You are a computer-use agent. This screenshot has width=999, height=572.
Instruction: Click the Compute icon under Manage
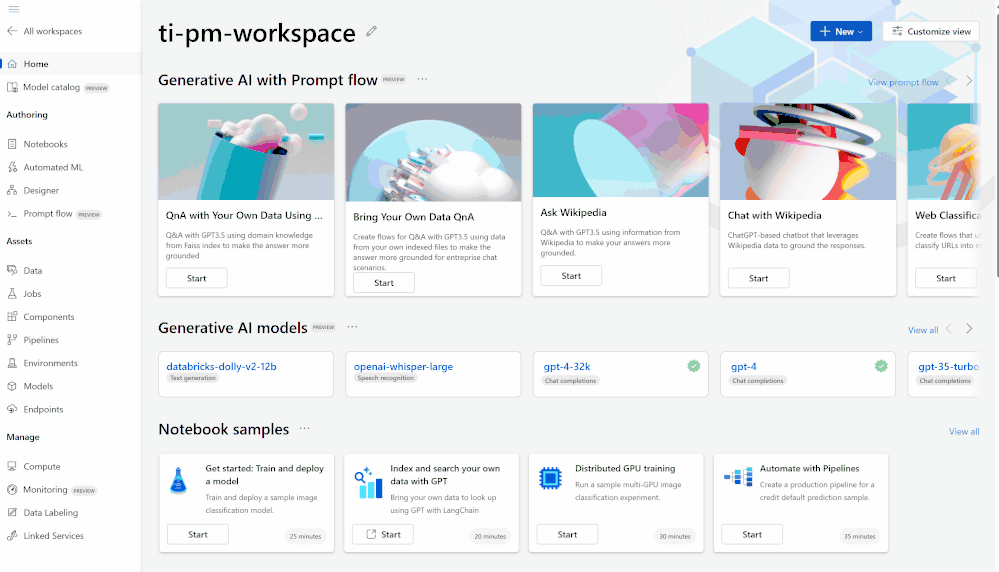(12, 466)
